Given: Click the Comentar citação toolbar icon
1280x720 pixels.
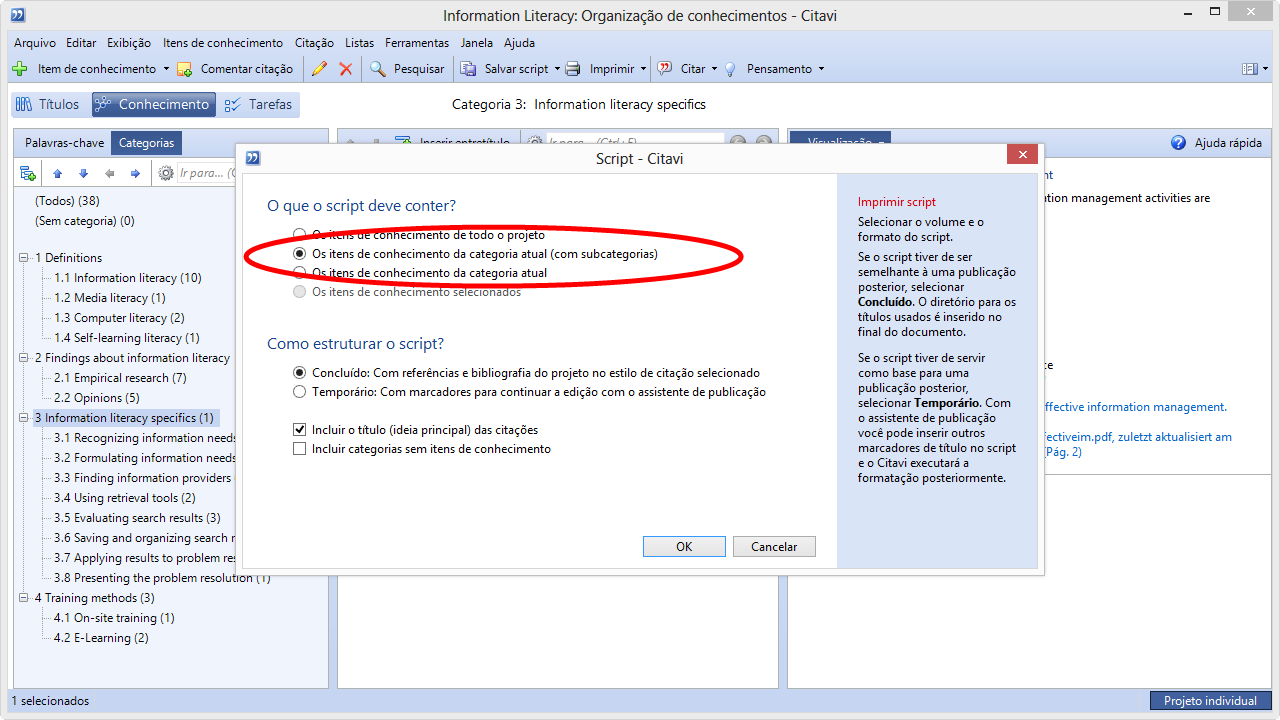Looking at the screenshot, I should 184,69.
